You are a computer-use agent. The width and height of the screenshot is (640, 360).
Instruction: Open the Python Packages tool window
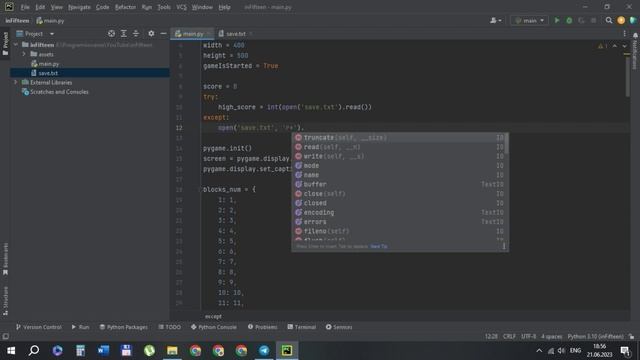[124, 327]
